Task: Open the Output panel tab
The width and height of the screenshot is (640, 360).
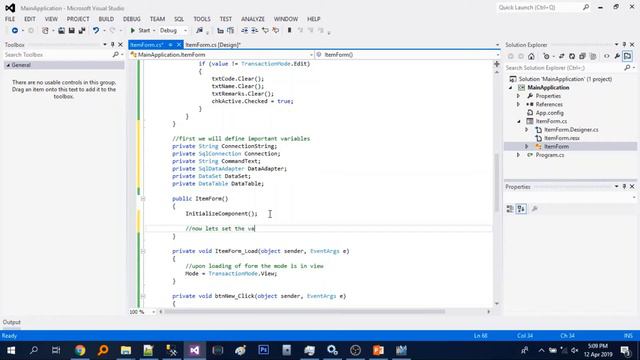Action: coord(11,322)
